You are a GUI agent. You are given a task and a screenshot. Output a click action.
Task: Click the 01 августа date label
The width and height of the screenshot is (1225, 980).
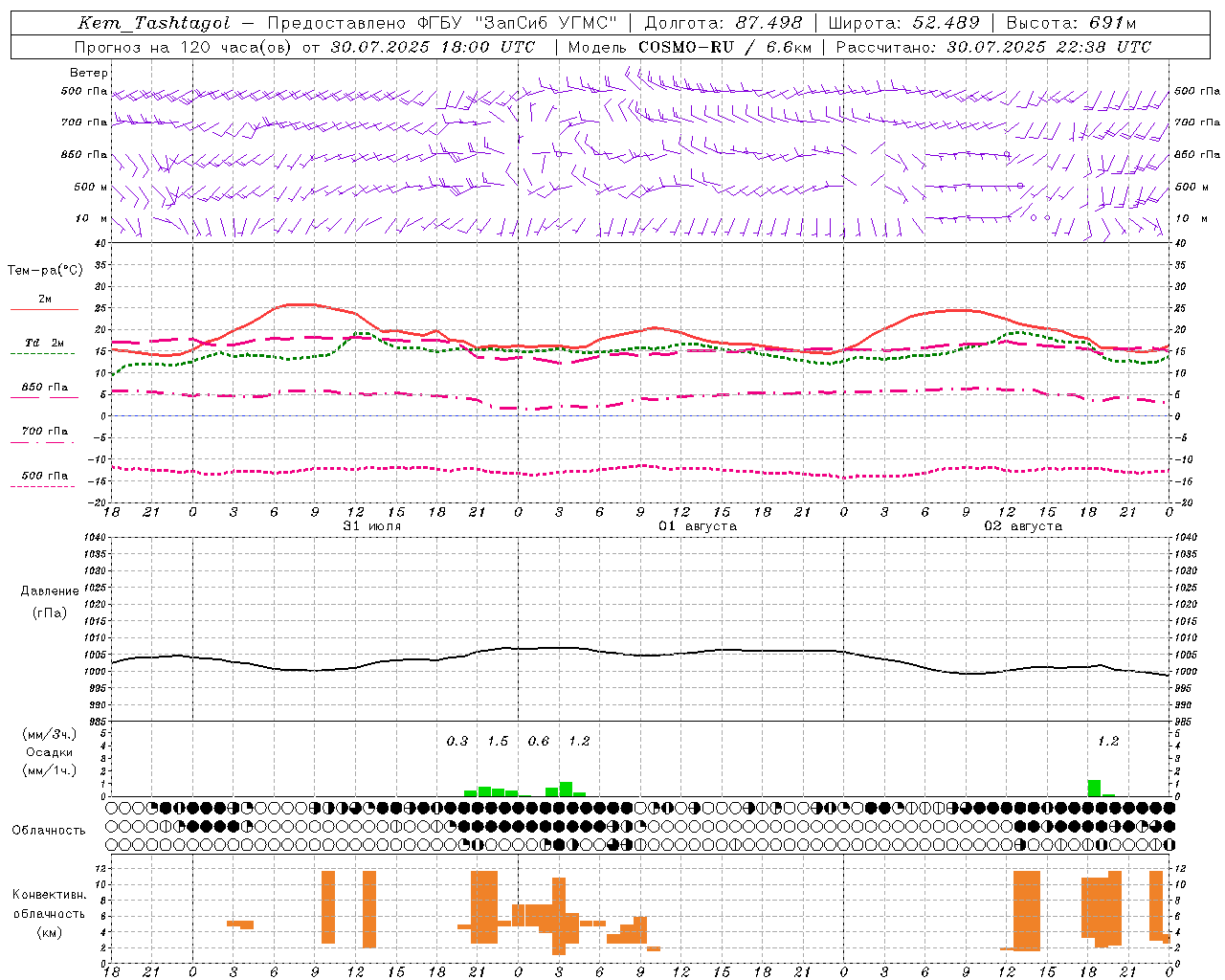(697, 526)
